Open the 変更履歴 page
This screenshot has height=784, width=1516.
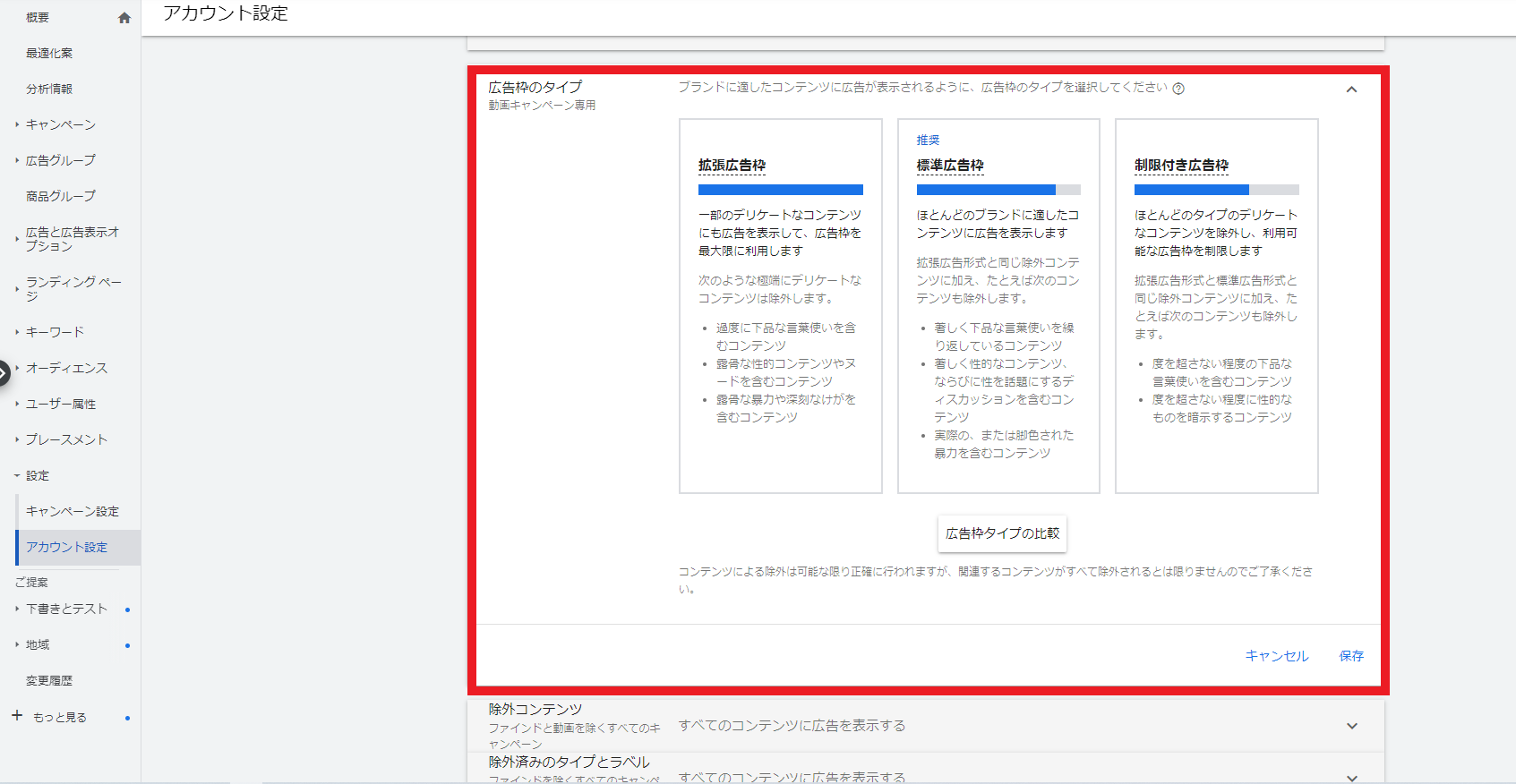tap(49, 680)
